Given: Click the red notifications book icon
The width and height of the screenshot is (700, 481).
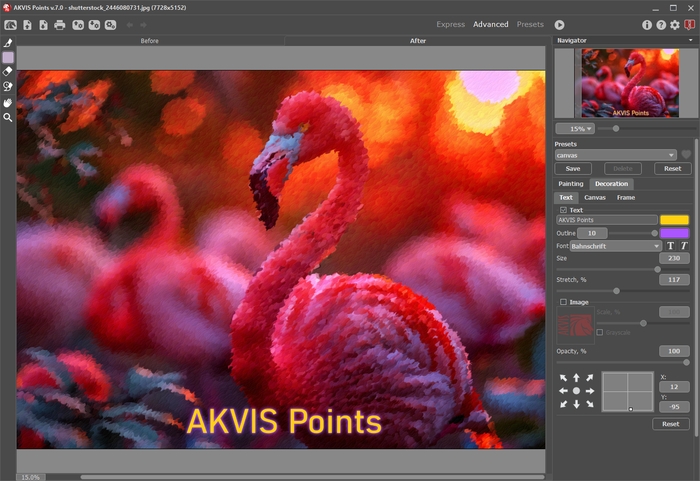Looking at the screenshot, I should (690, 25).
